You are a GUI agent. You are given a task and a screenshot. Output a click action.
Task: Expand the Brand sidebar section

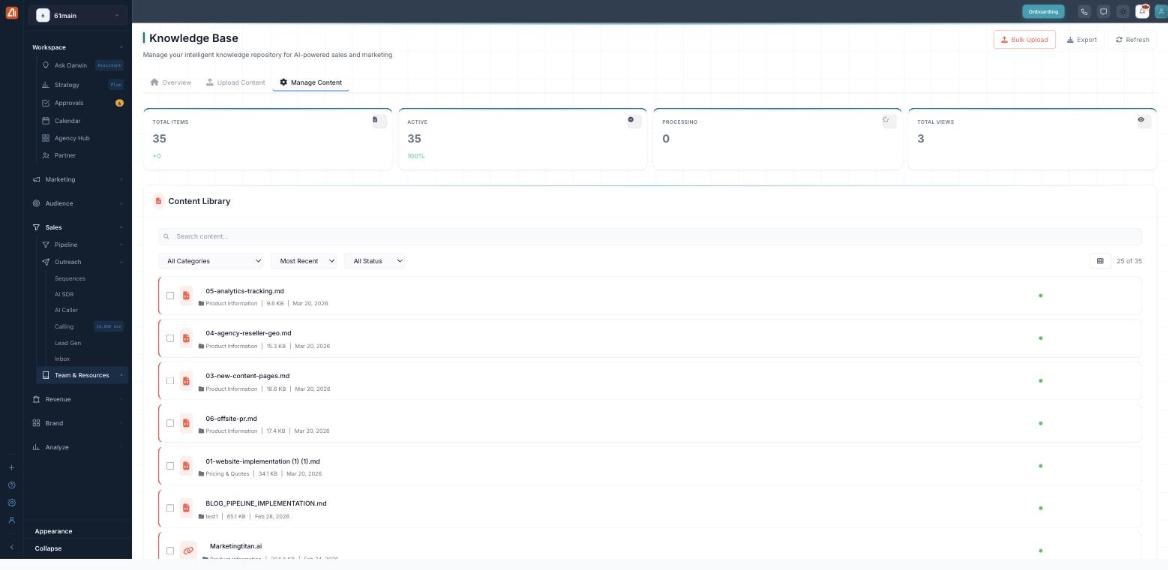pos(78,423)
